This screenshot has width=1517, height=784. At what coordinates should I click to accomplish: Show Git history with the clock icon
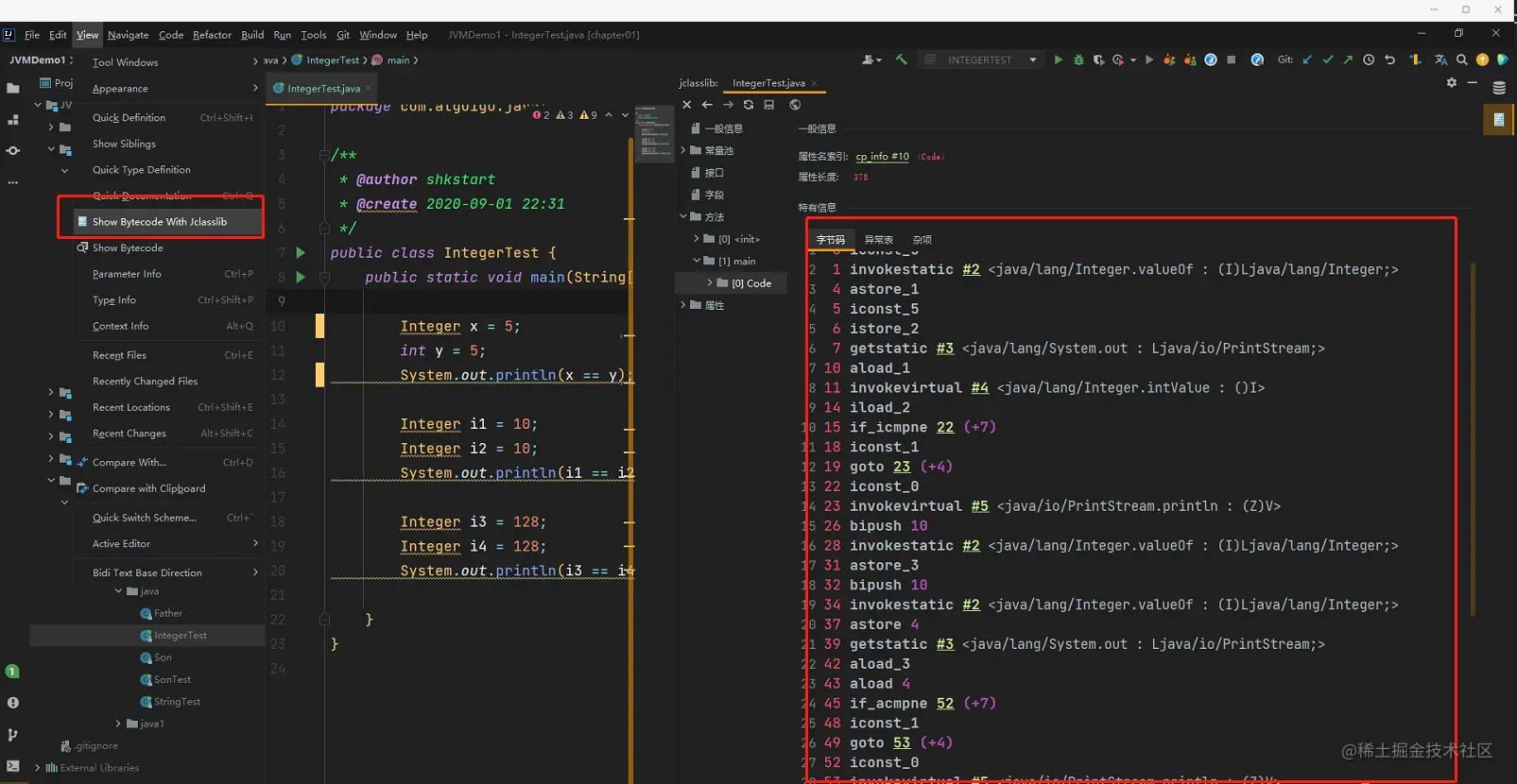(1369, 60)
